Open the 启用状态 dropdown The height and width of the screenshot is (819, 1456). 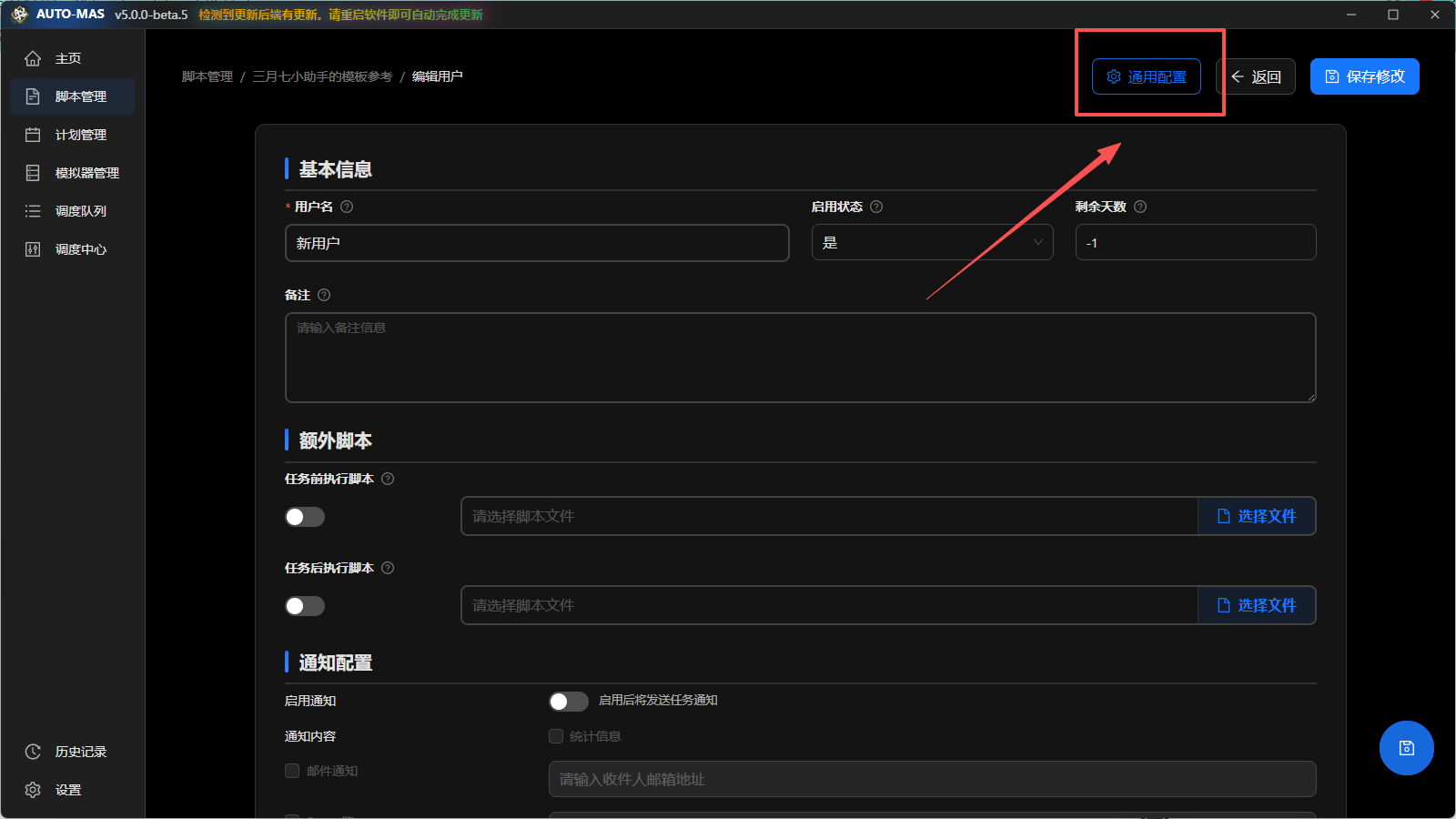(932, 243)
